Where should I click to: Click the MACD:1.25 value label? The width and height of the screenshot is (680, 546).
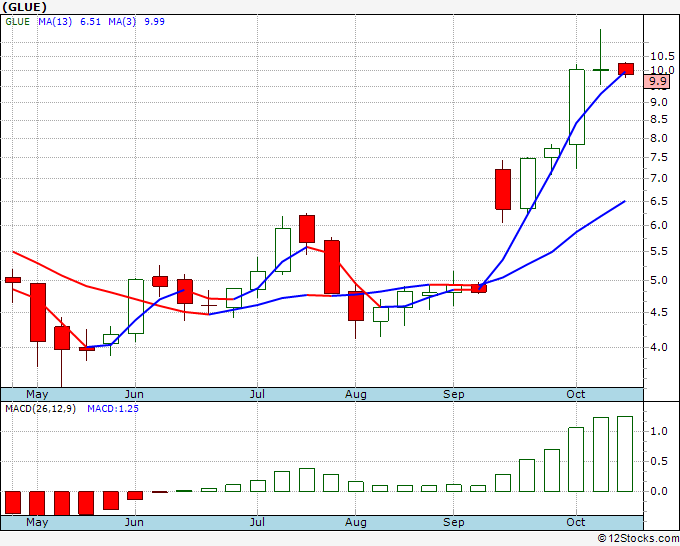(111, 409)
